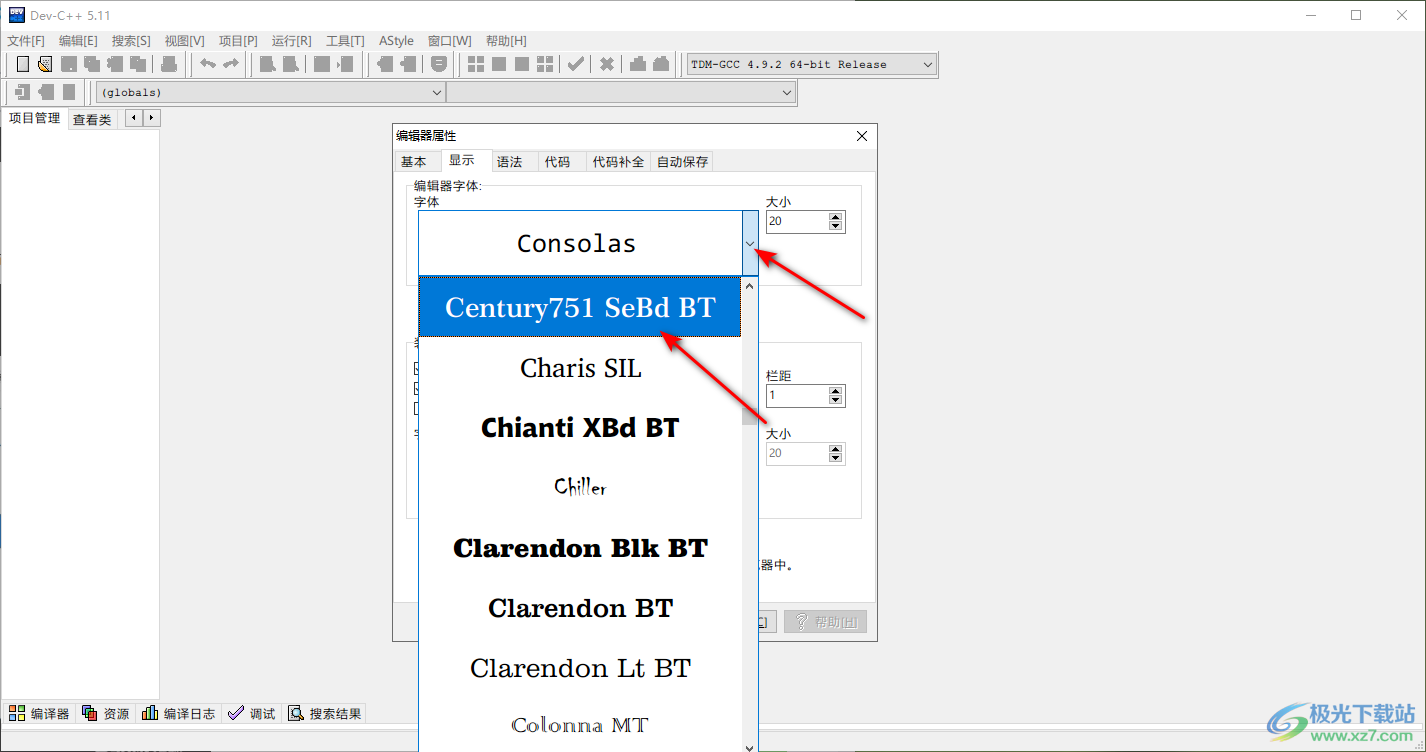
Task: Open the 代码补全 tab
Action: pos(618,161)
